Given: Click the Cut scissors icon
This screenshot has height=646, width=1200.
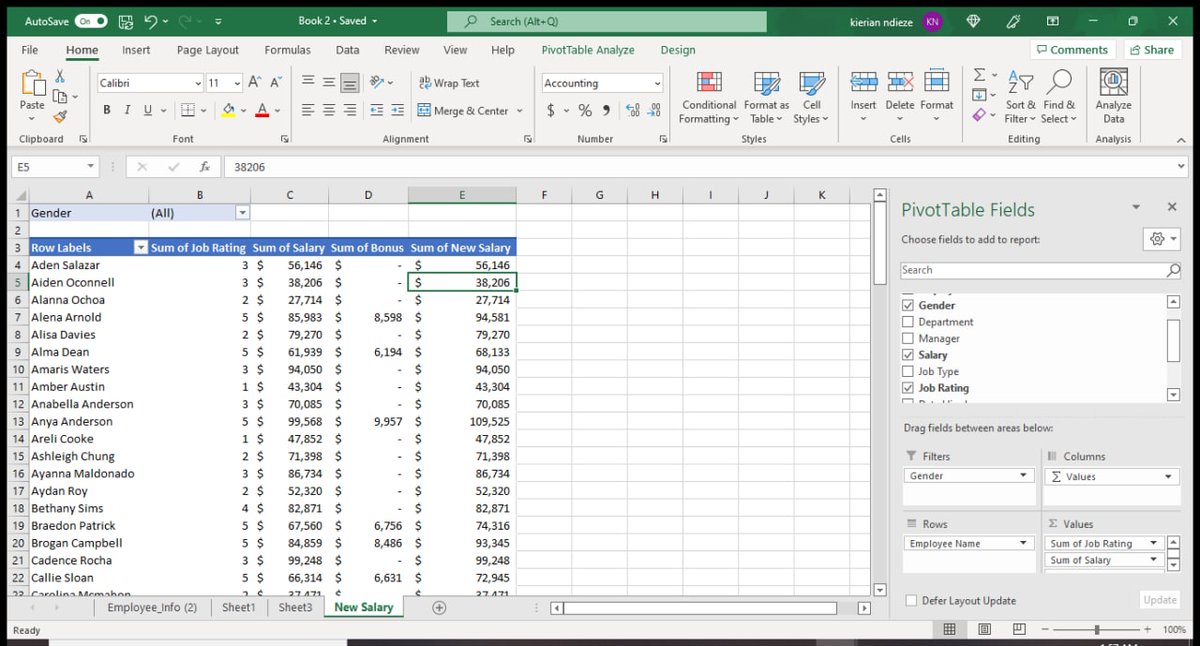Looking at the screenshot, I should click(x=60, y=76).
